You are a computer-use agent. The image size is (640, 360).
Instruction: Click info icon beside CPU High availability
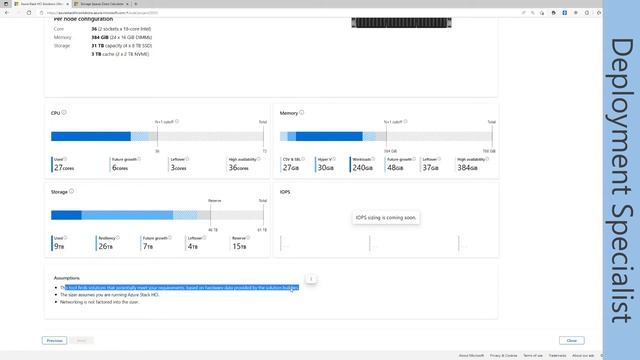pyautogui.click(x=259, y=159)
